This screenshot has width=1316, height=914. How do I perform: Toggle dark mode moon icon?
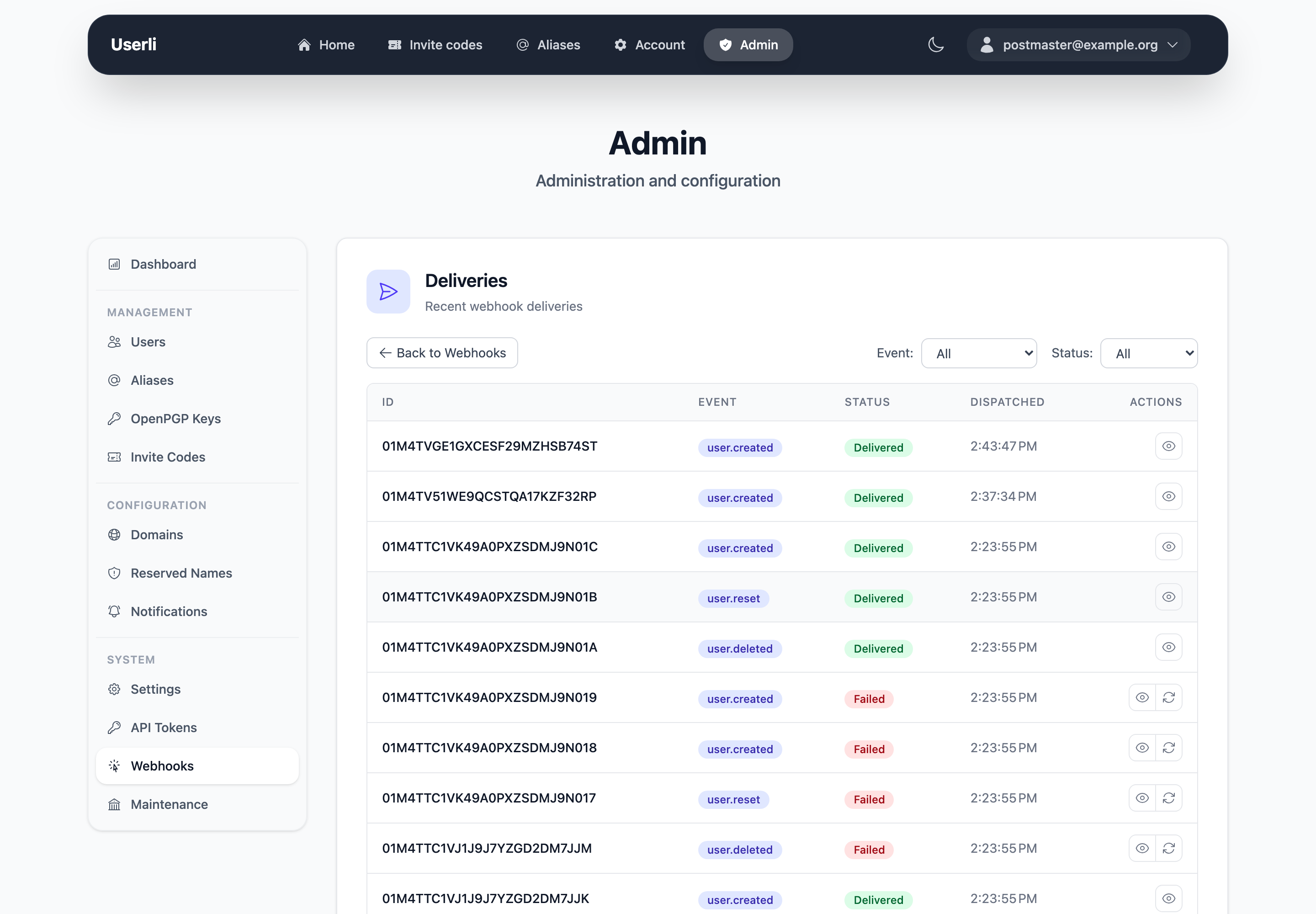tap(935, 45)
